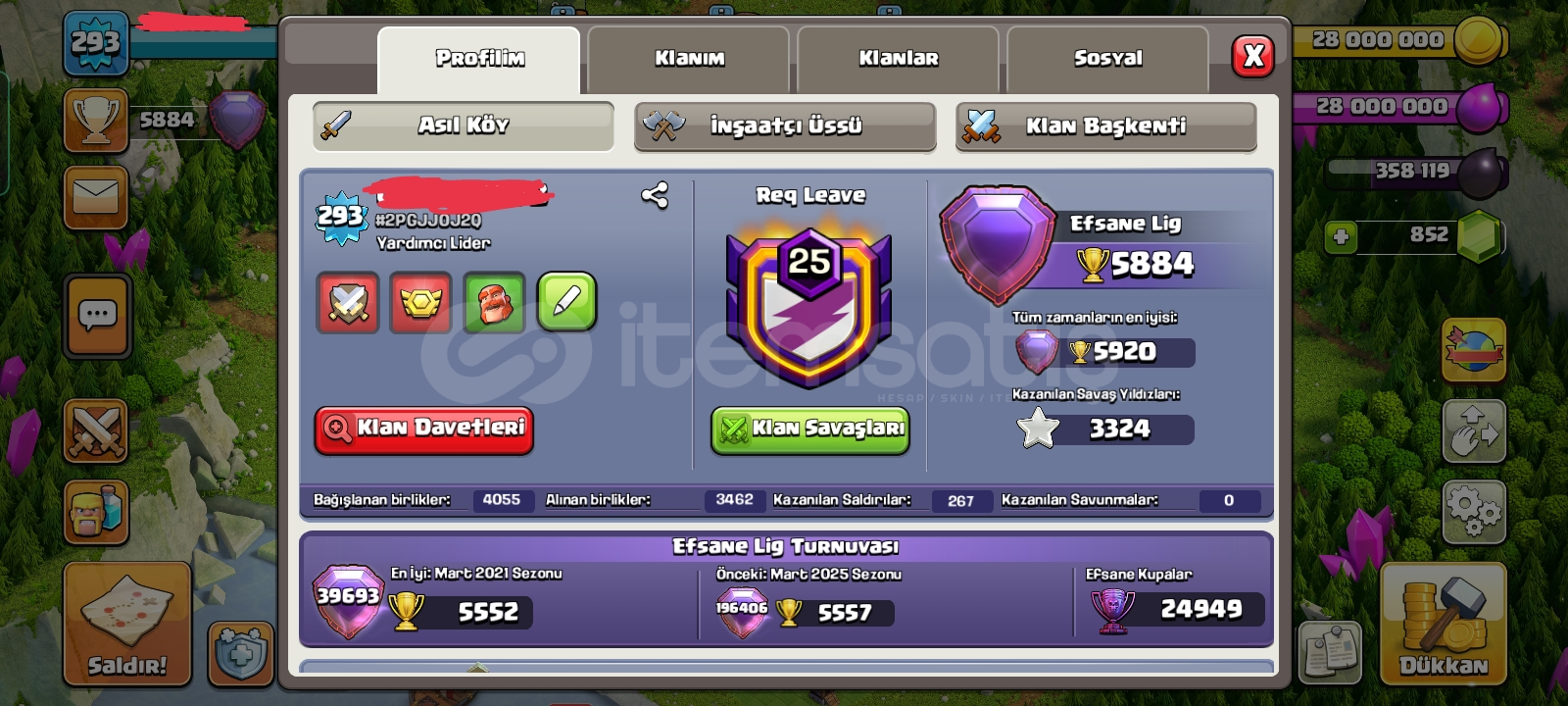The height and width of the screenshot is (706, 1568).
Task: Open the army barbarian and potion icon
Action: [x=96, y=512]
